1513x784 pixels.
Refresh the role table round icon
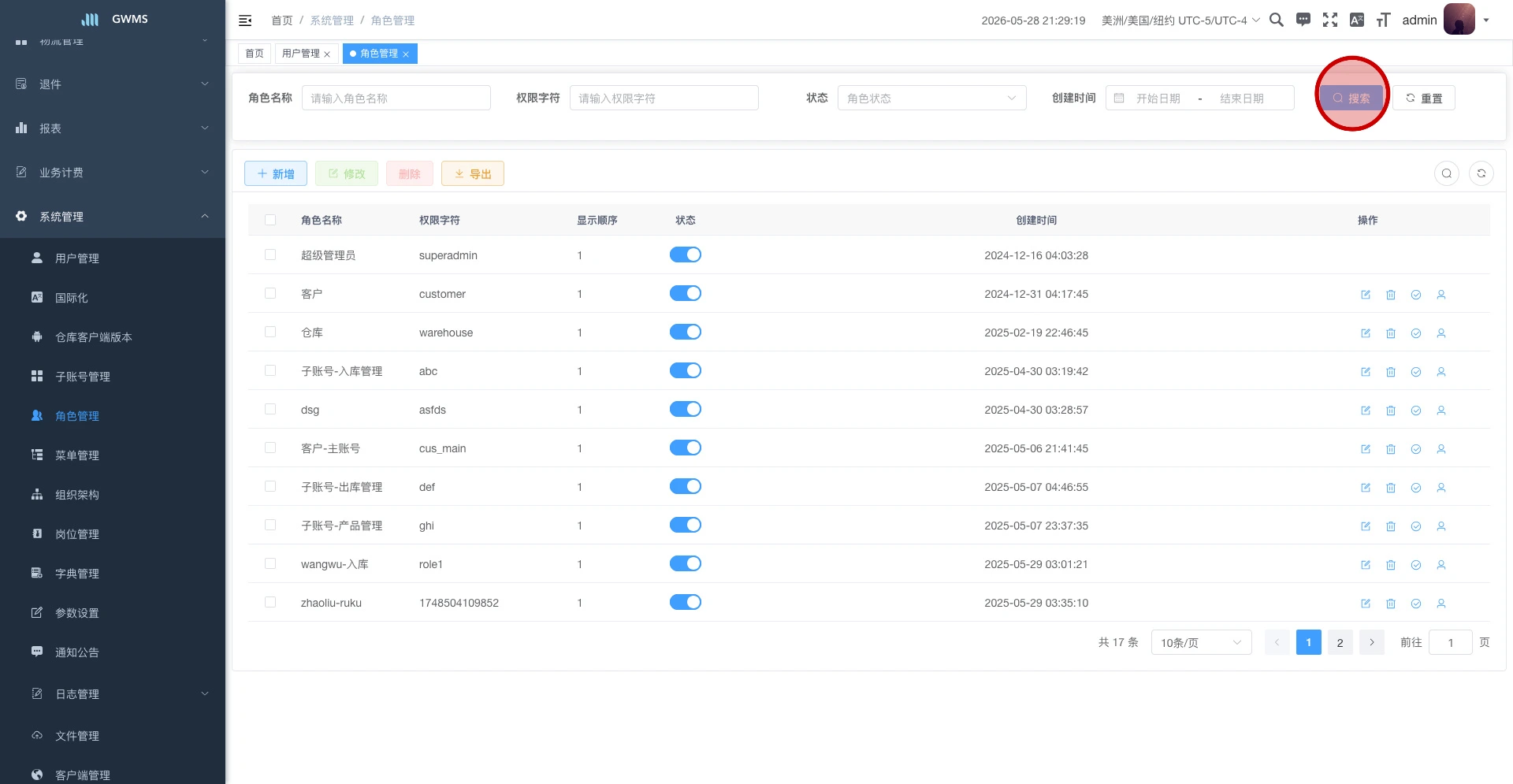pyautogui.click(x=1481, y=173)
